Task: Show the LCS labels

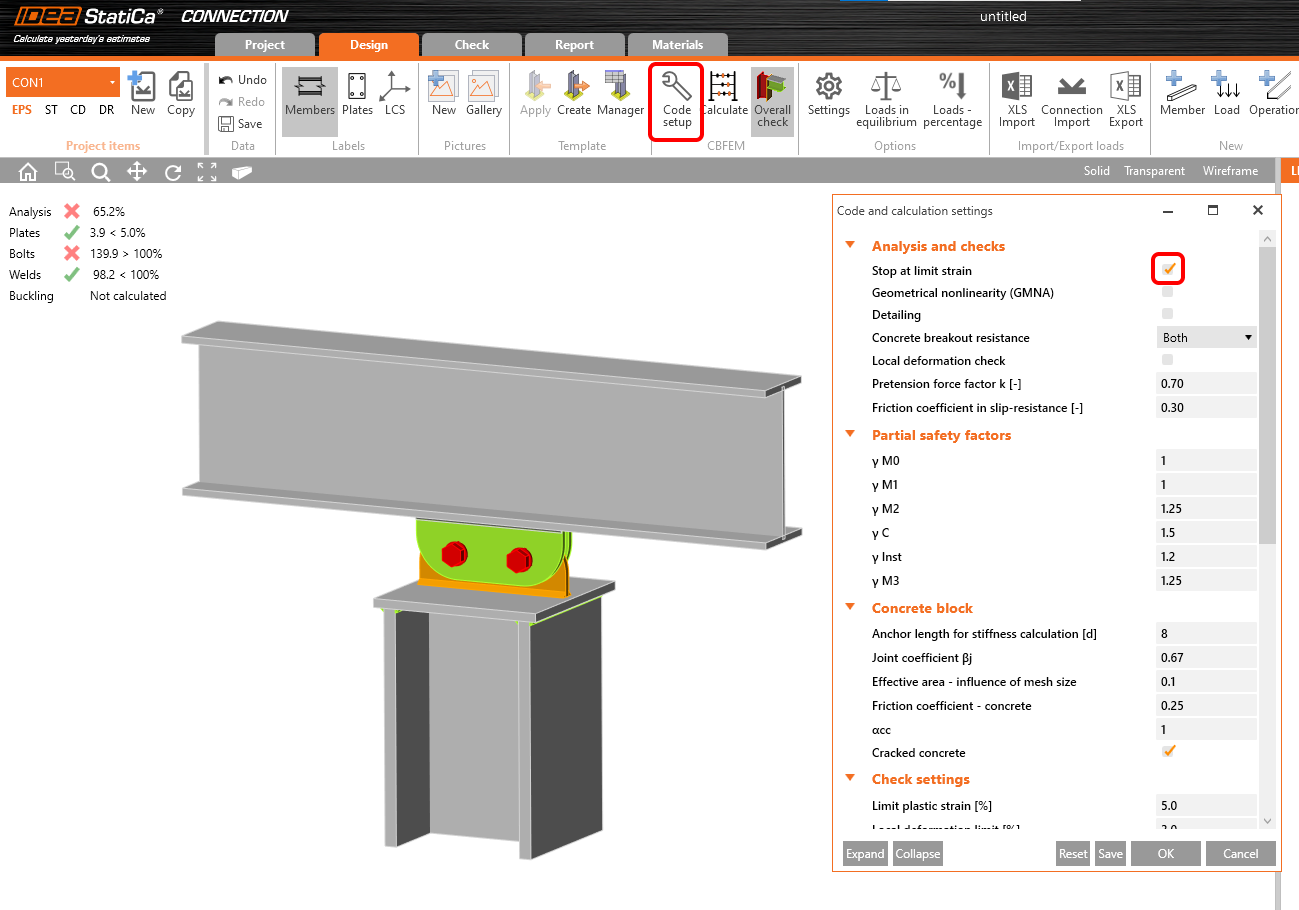Action: click(395, 94)
